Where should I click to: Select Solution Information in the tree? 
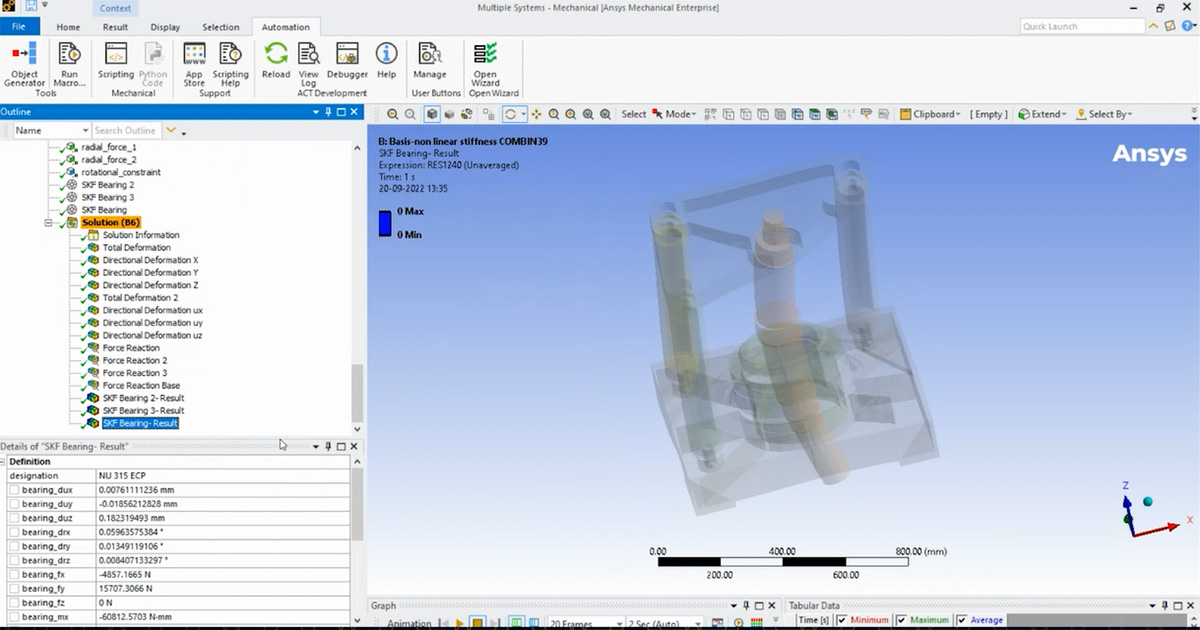click(141, 235)
